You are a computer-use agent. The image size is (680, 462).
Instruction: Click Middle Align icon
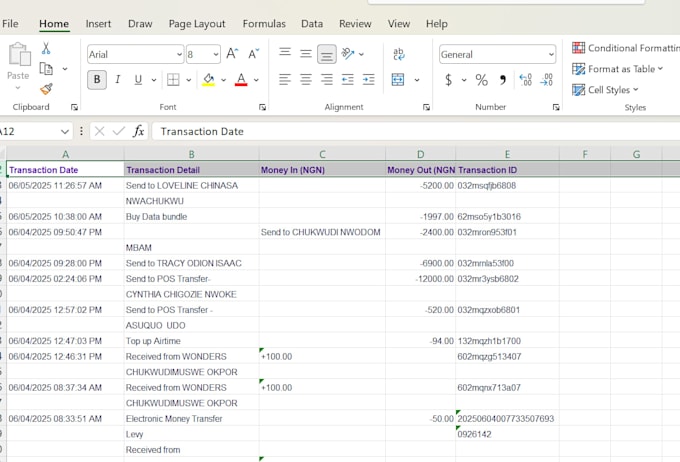(x=306, y=54)
